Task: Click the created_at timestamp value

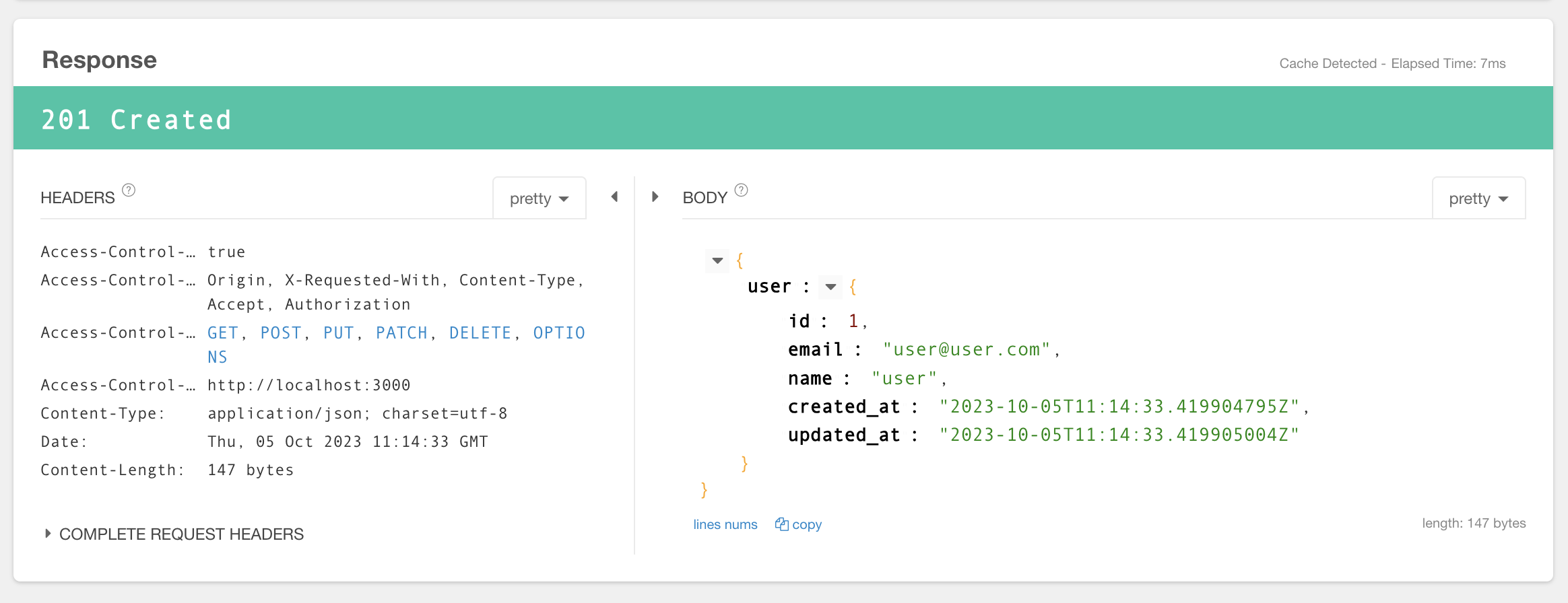Action: point(1119,407)
